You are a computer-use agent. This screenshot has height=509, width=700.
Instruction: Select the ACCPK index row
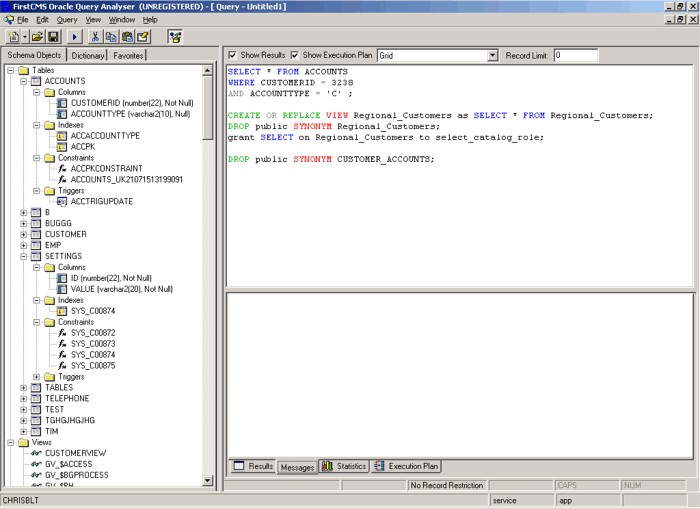click(x=83, y=147)
